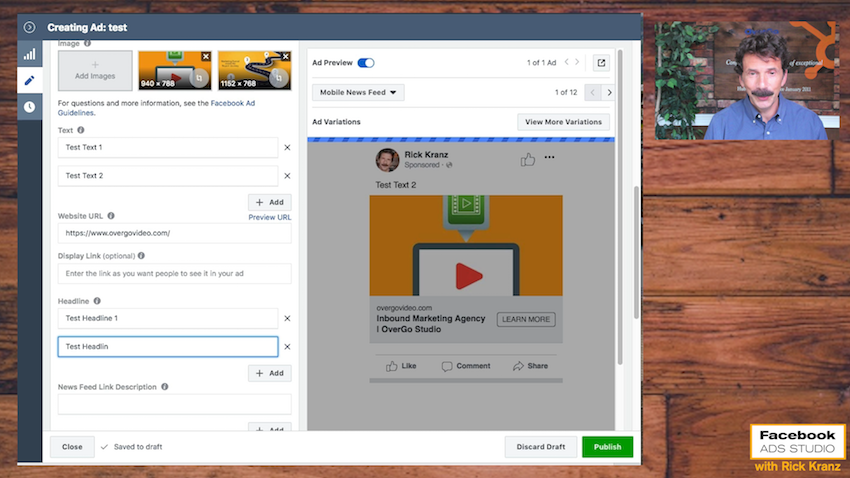Click the Display Link info icon
850x478 pixels.
point(141,256)
